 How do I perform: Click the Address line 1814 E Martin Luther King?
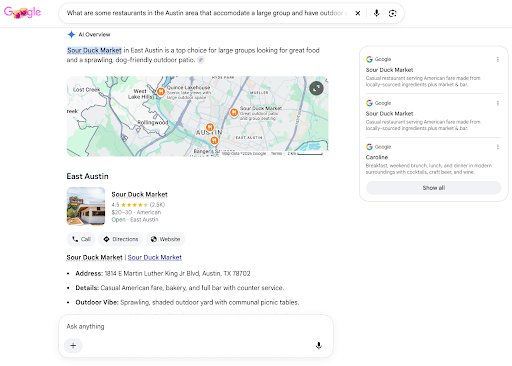coord(163,273)
